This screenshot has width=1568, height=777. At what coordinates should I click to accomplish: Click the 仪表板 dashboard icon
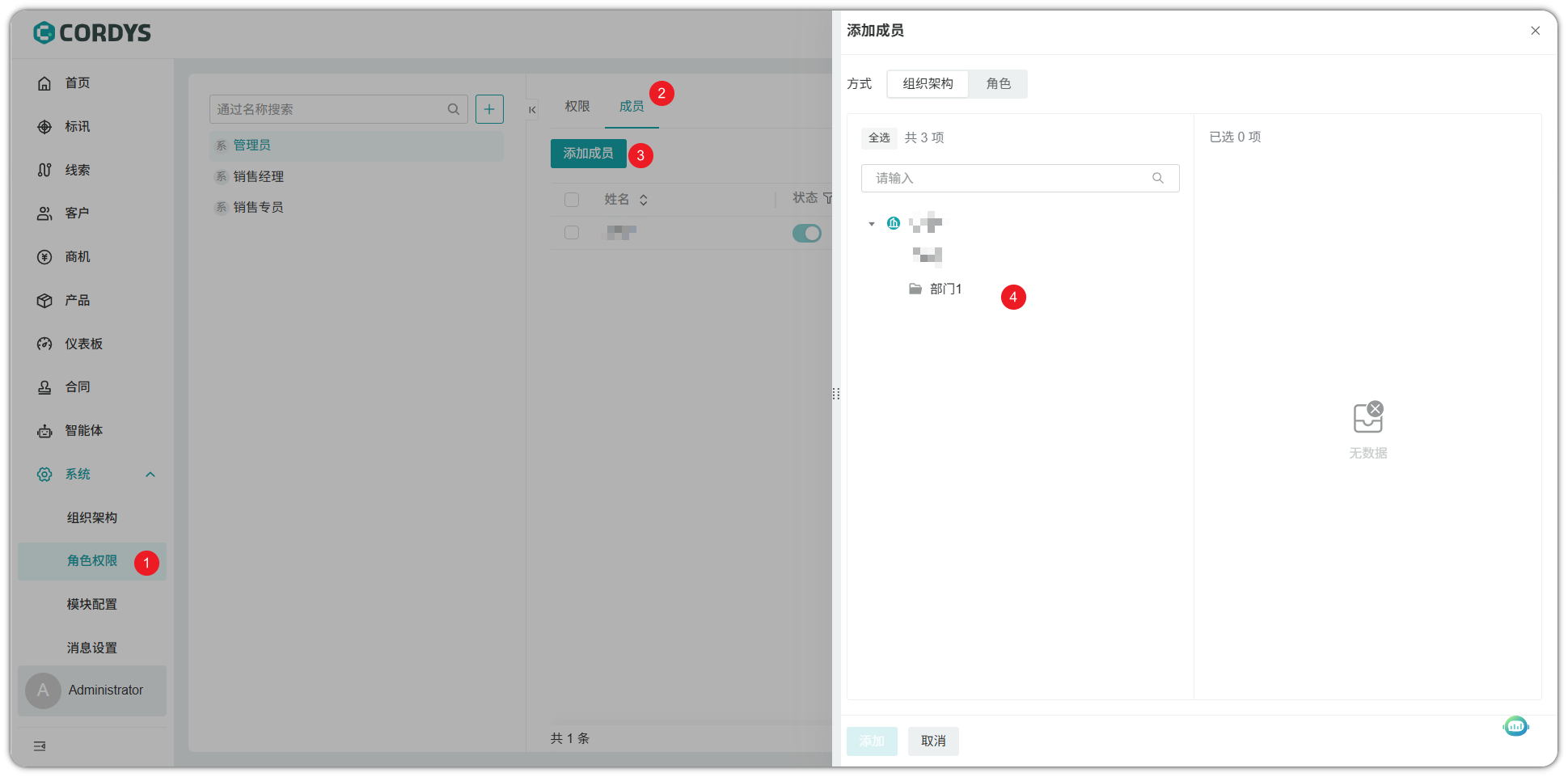click(x=44, y=344)
